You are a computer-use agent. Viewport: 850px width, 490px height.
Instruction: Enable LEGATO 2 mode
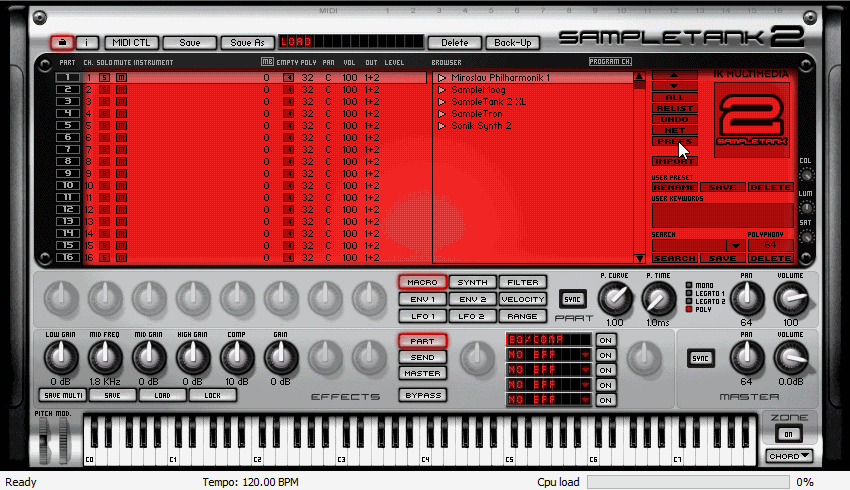click(689, 301)
